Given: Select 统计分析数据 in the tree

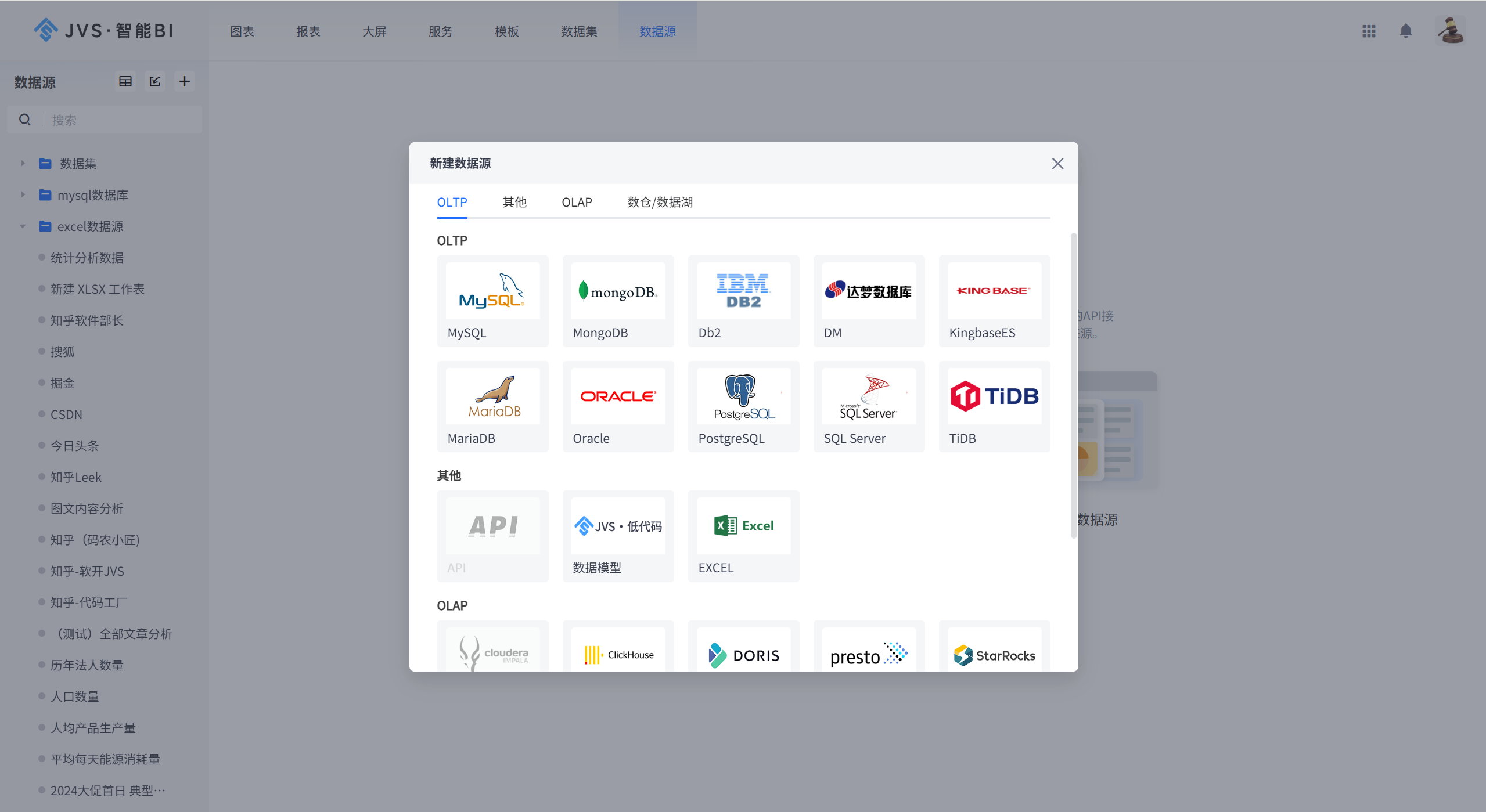Looking at the screenshot, I should 87,258.
